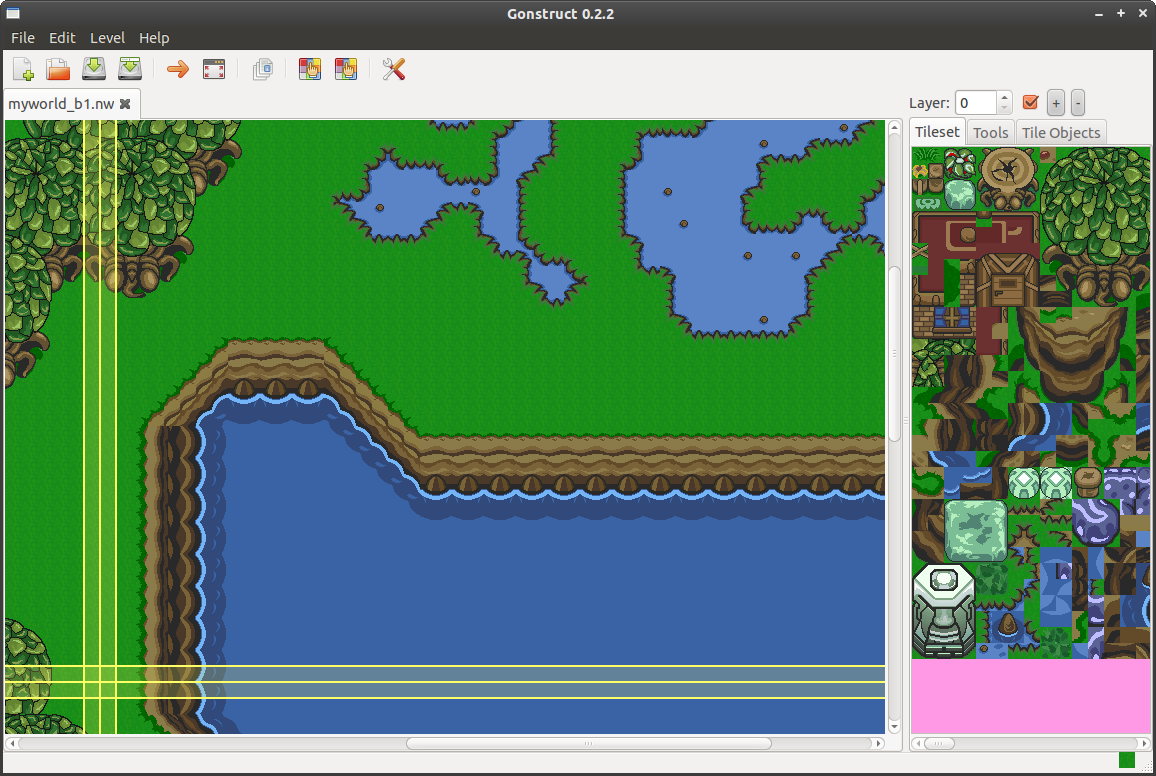1156x776 pixels.
Task: Save the current level
Action: (x=94, y=69)
